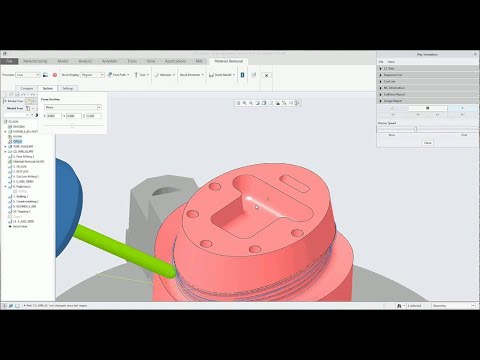
Task: Expand the Tool List section
Action: 428,81
